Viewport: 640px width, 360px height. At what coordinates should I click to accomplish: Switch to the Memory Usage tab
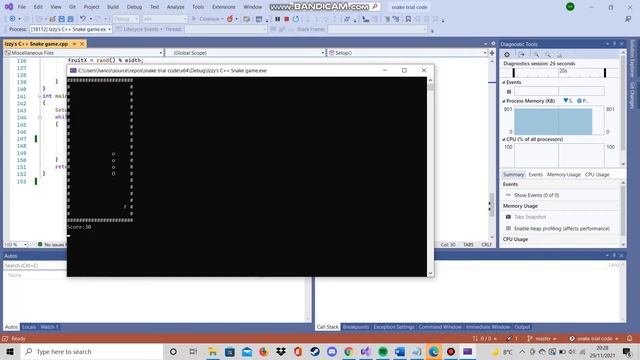click(x=563, y=174)
